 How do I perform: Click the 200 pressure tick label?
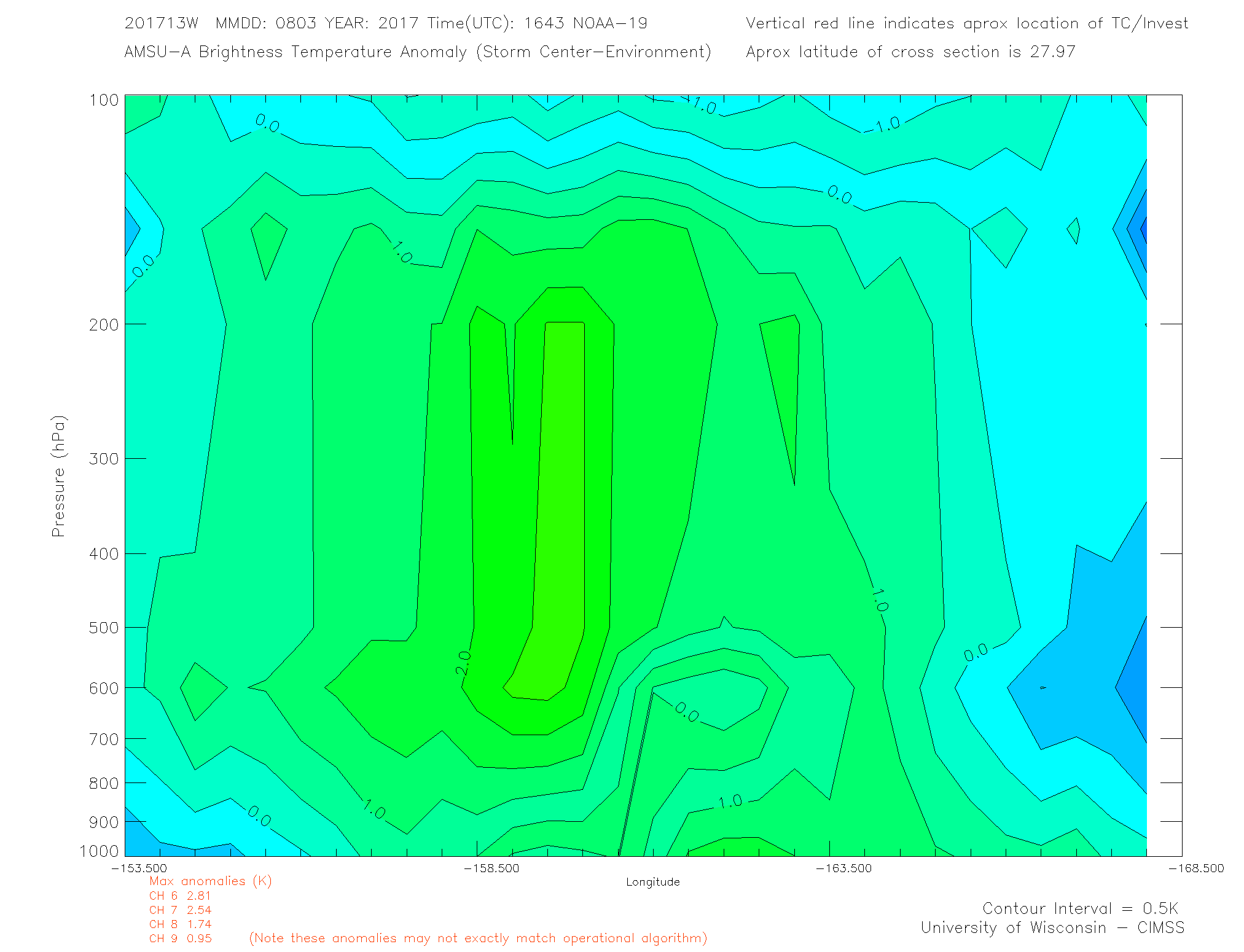[x=103, y=325]
